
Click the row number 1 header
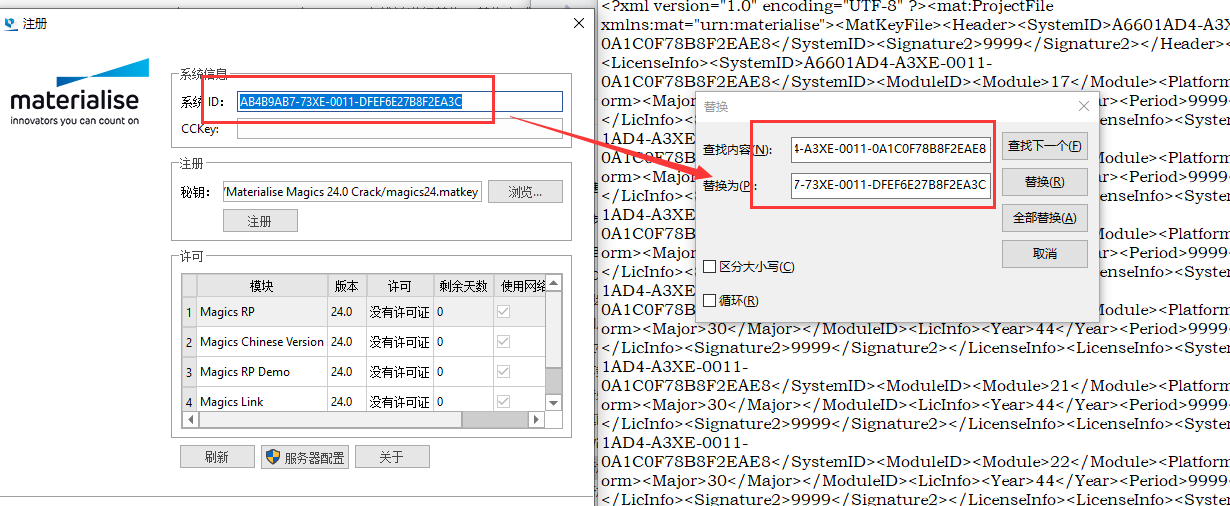[189, 312]
